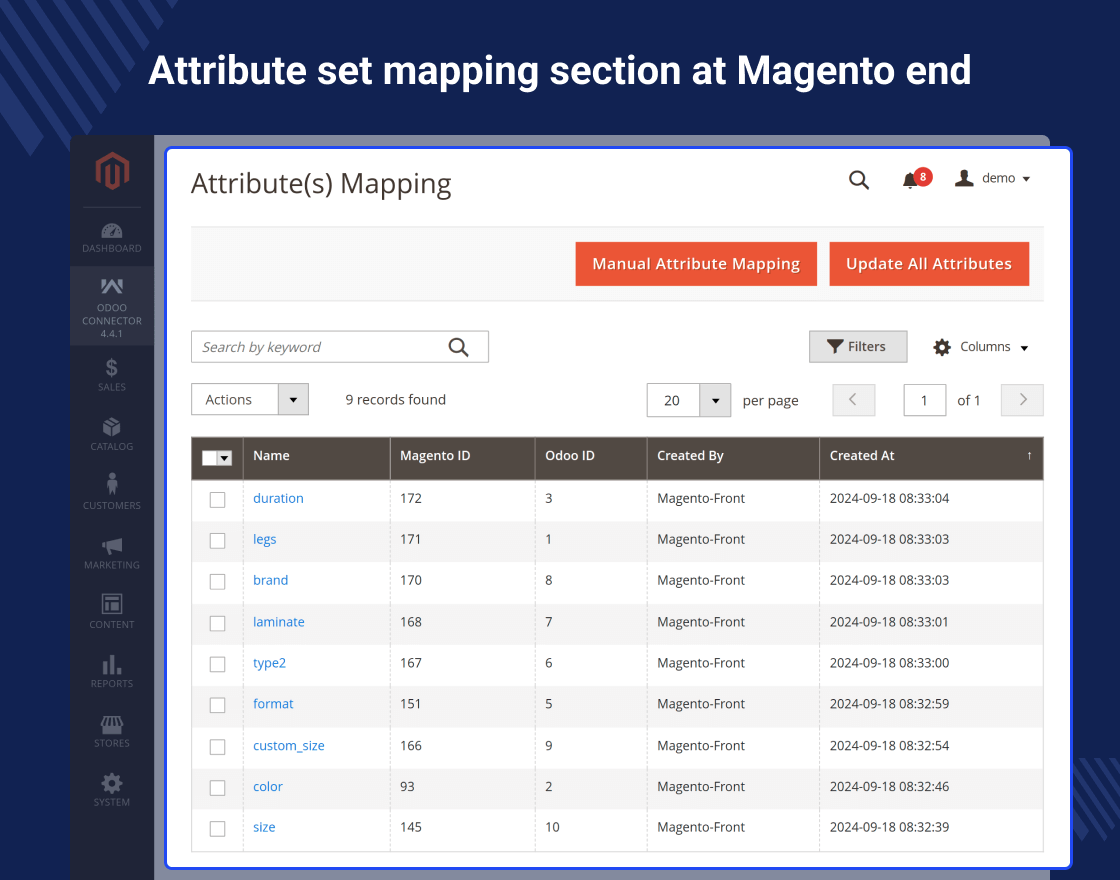Open the Reports sidebar menu
This screenshot has height=880, width=1120.
click(112, 671)
